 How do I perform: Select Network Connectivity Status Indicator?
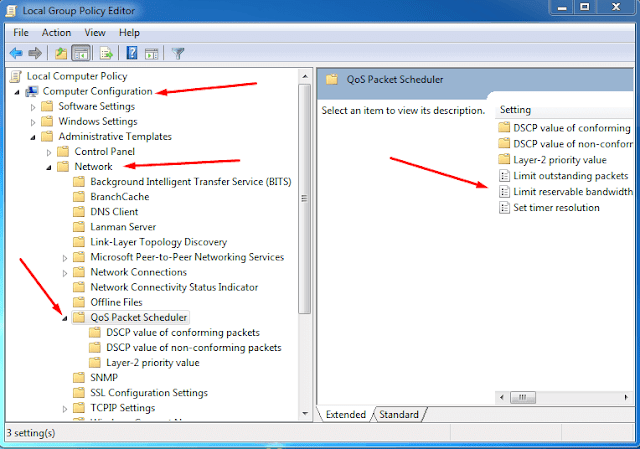tap(174, 288)
